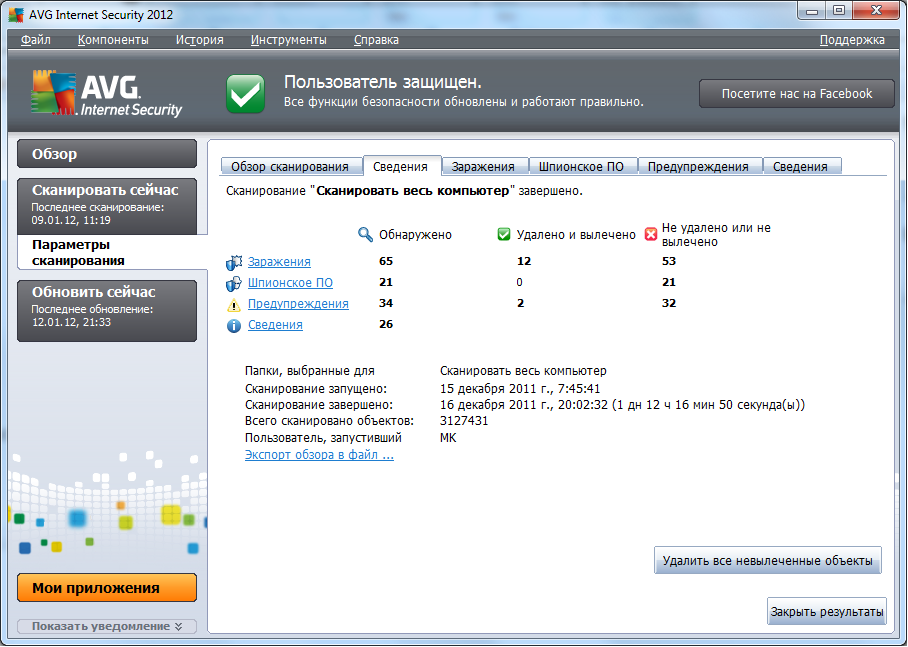Open the Инструменты menu
This screenshot has width=908, height=647.
[x=288, y=40]
